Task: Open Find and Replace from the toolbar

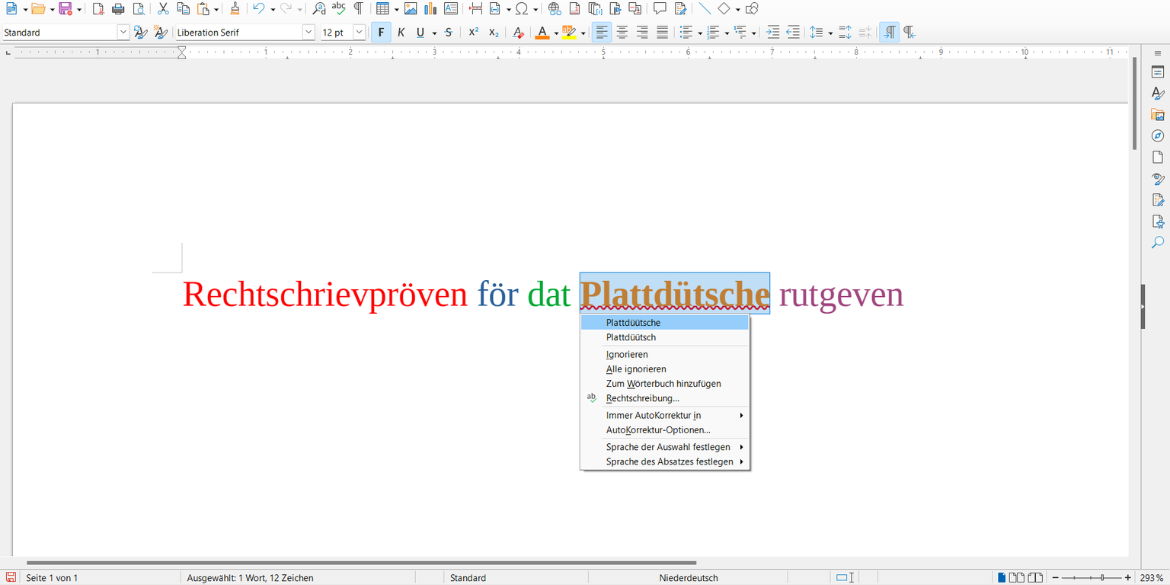Action: tap(319, 8)
